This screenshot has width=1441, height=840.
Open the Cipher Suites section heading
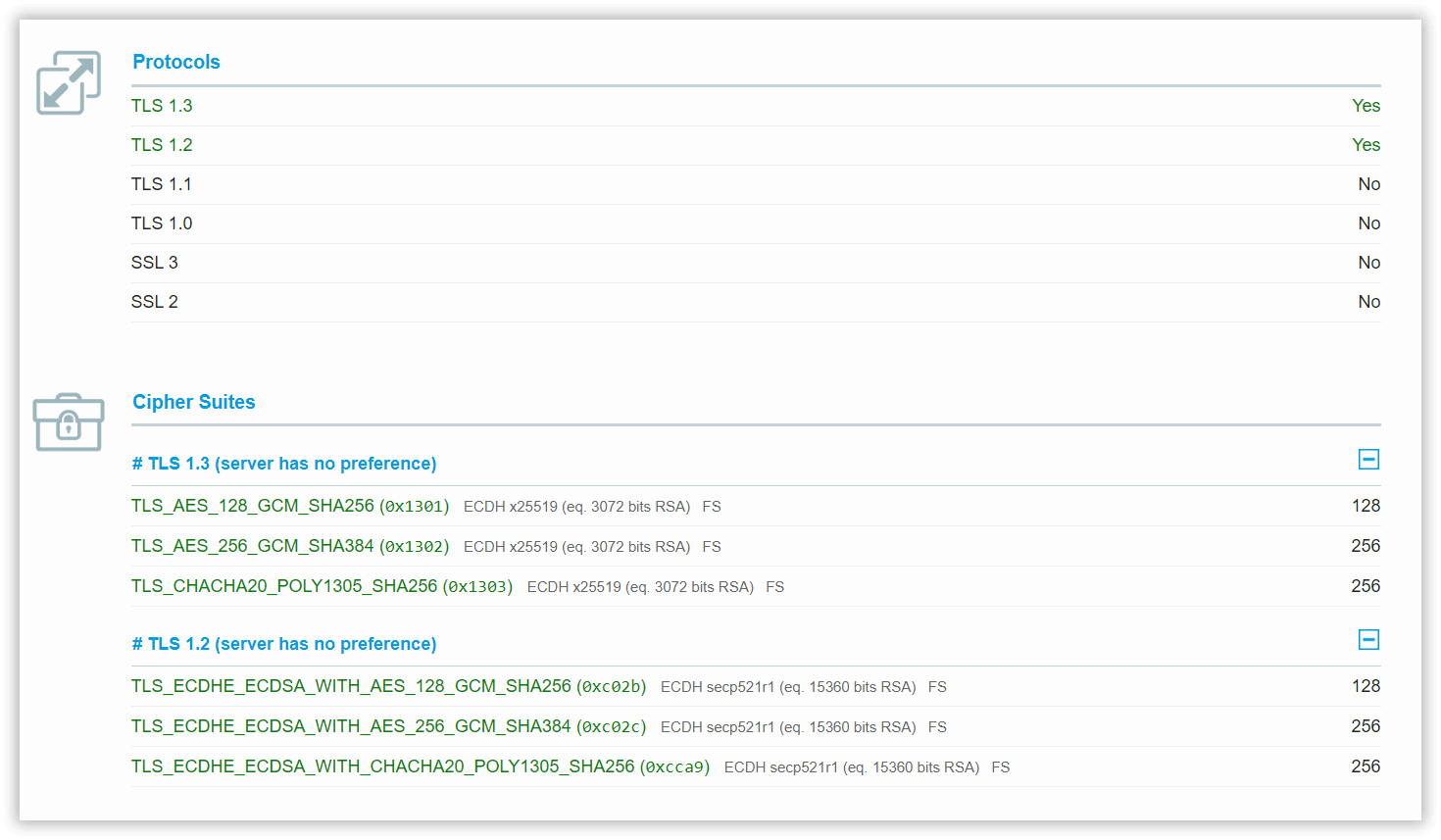[194, 402]
